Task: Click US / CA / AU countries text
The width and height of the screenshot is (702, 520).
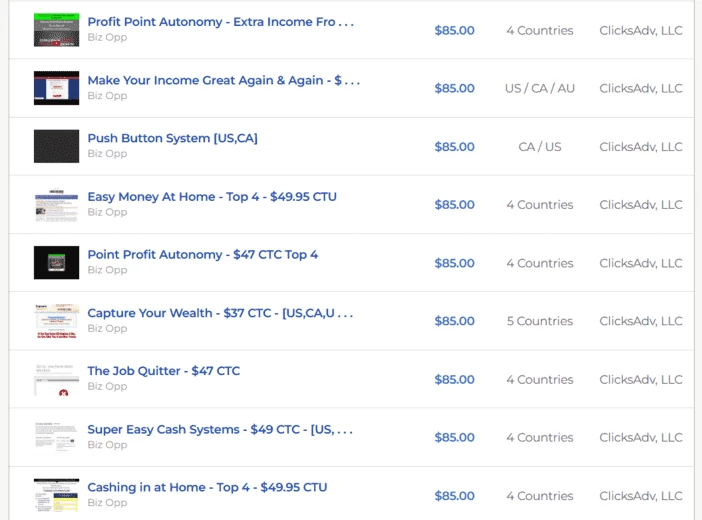Action: [x=539, y=88]
